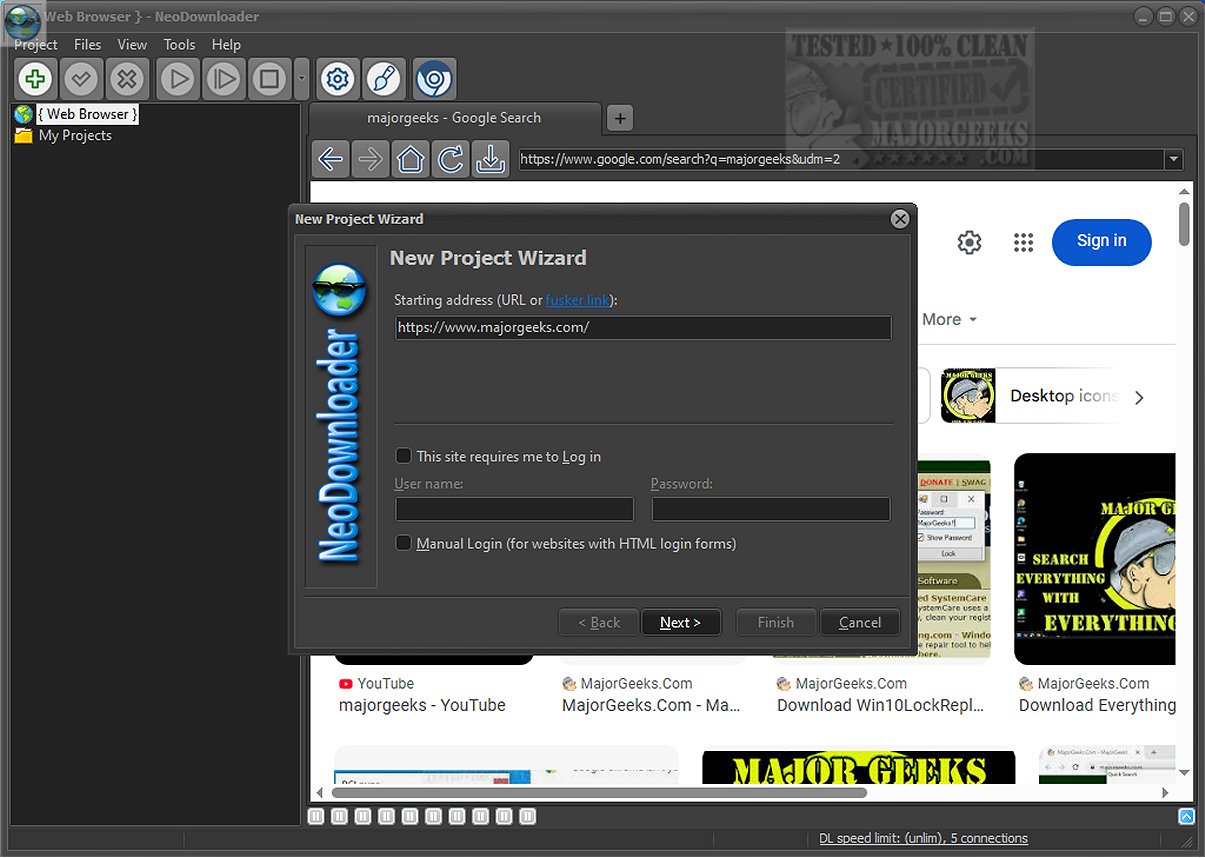The image size is (1205, 858).
Task: Open Download Everything result link
Action: (x=1097, y=705)
